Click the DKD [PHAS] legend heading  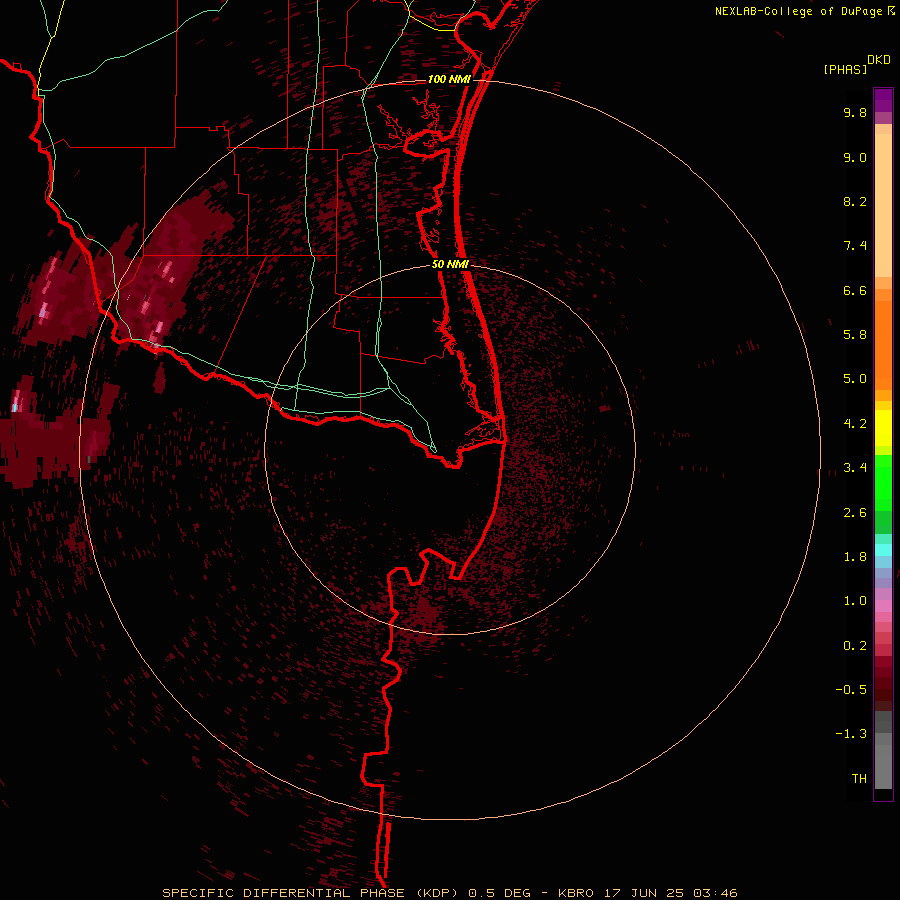[857, 64]
